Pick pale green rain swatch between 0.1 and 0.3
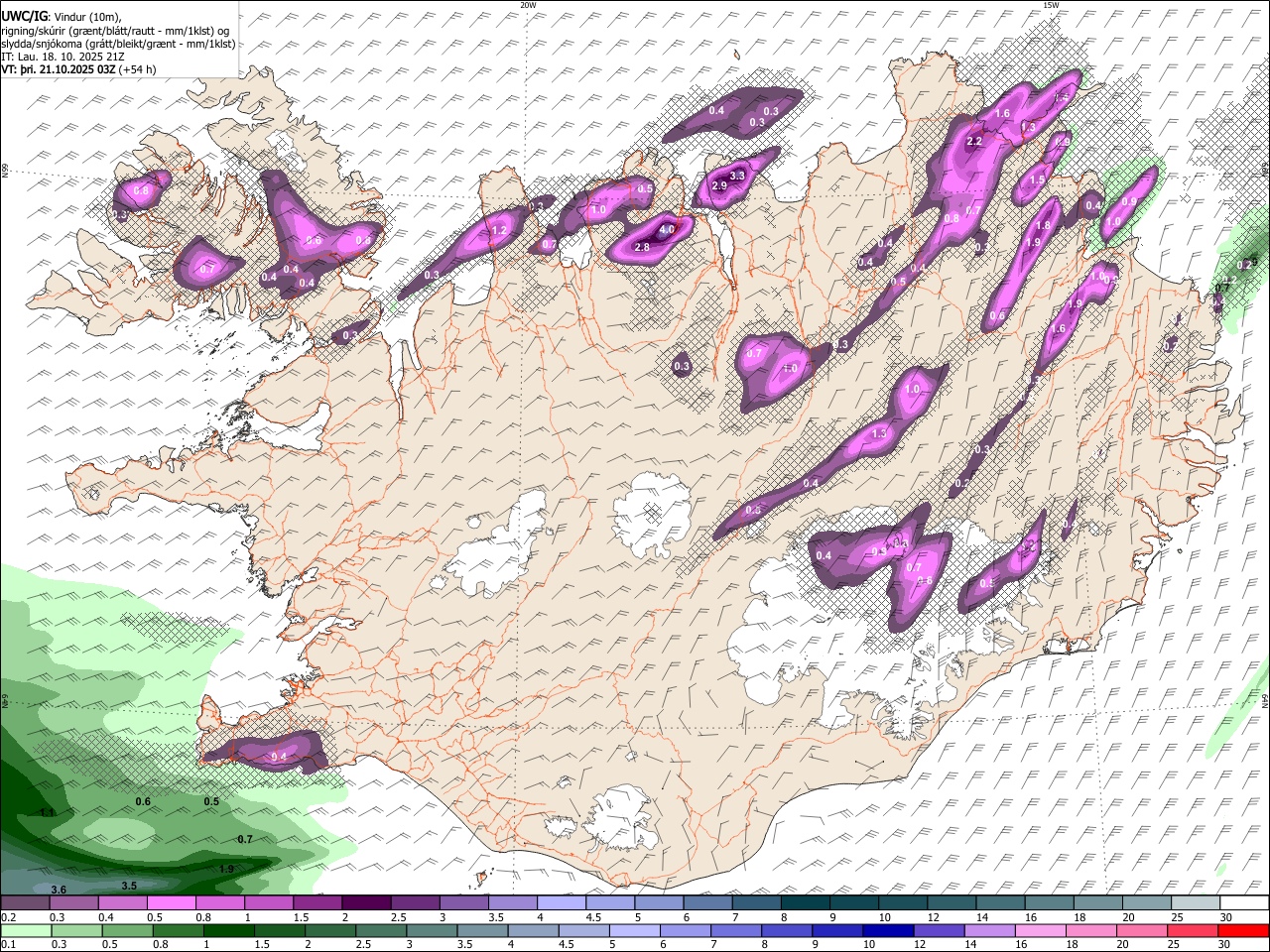This screenshot has height=952, width=1270. [x=25, y=931]
